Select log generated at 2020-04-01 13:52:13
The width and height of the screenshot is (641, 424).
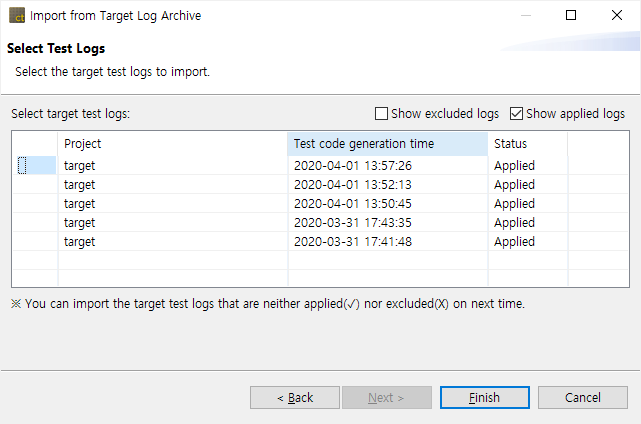(353, 185)
